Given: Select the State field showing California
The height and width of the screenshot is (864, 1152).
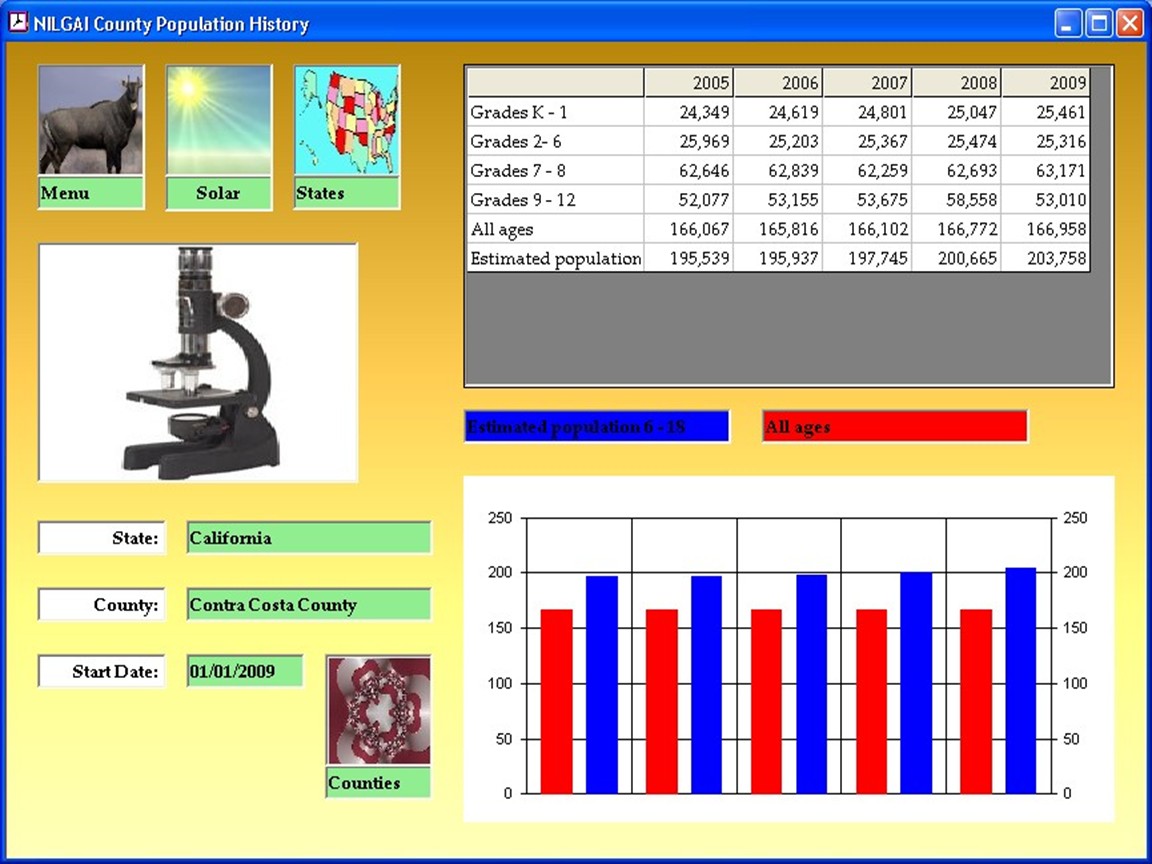Looking at the screenshot, I should [308, 538].
